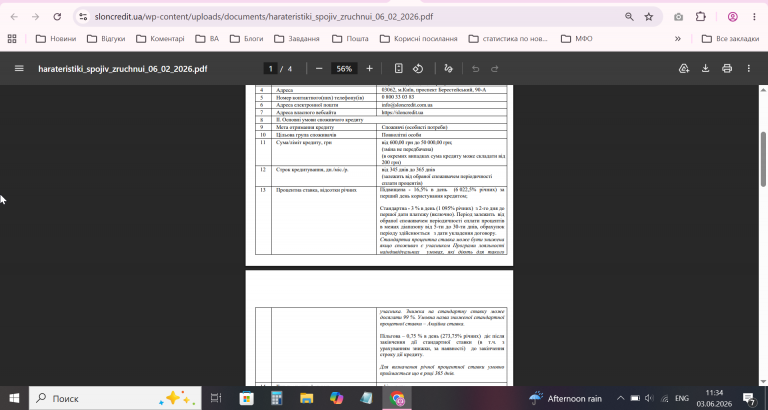Rotate the PDF counterclockwise
This screenshot has width=768, height=410.
(x=418, y=69)
